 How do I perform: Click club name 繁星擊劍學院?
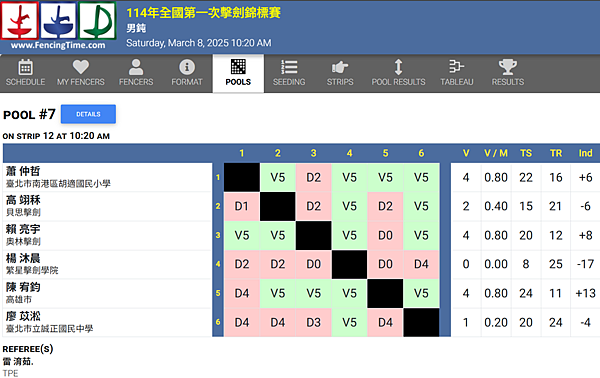point(32,270)
